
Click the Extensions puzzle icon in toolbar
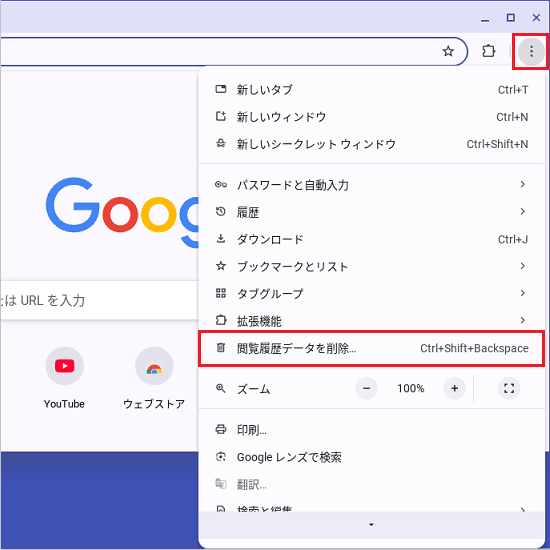(x=488, y=52)
